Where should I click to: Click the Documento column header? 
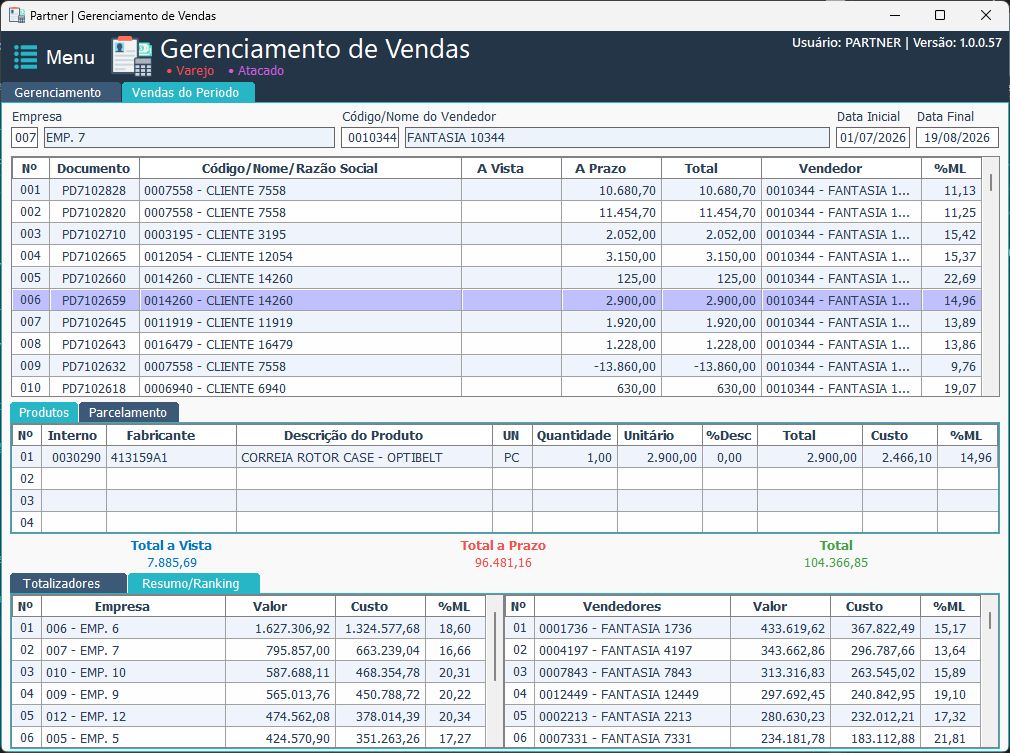94,169
